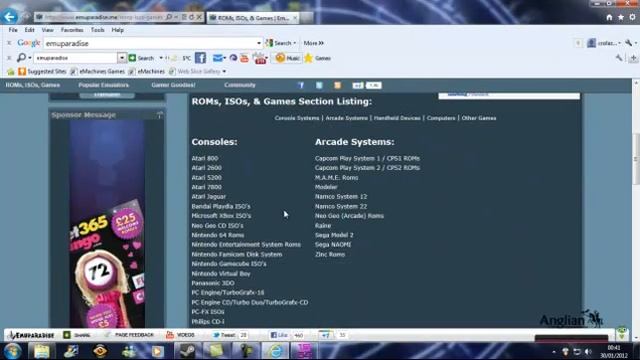
Task: Click Page Feedback in bottom bar
Action: tap(129, 335)
